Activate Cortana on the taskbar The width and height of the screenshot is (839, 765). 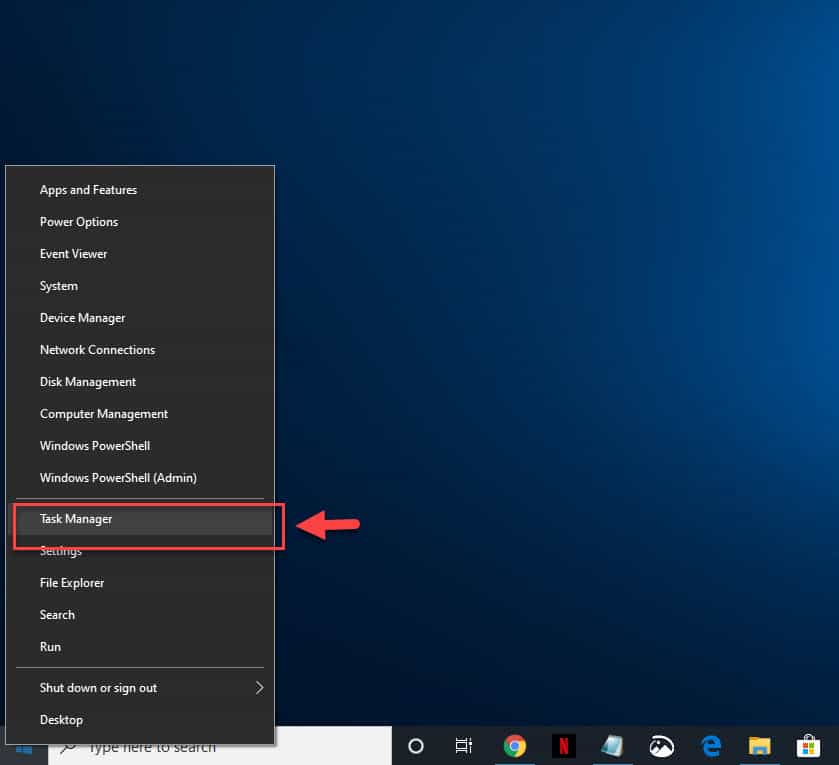point(415,746)
